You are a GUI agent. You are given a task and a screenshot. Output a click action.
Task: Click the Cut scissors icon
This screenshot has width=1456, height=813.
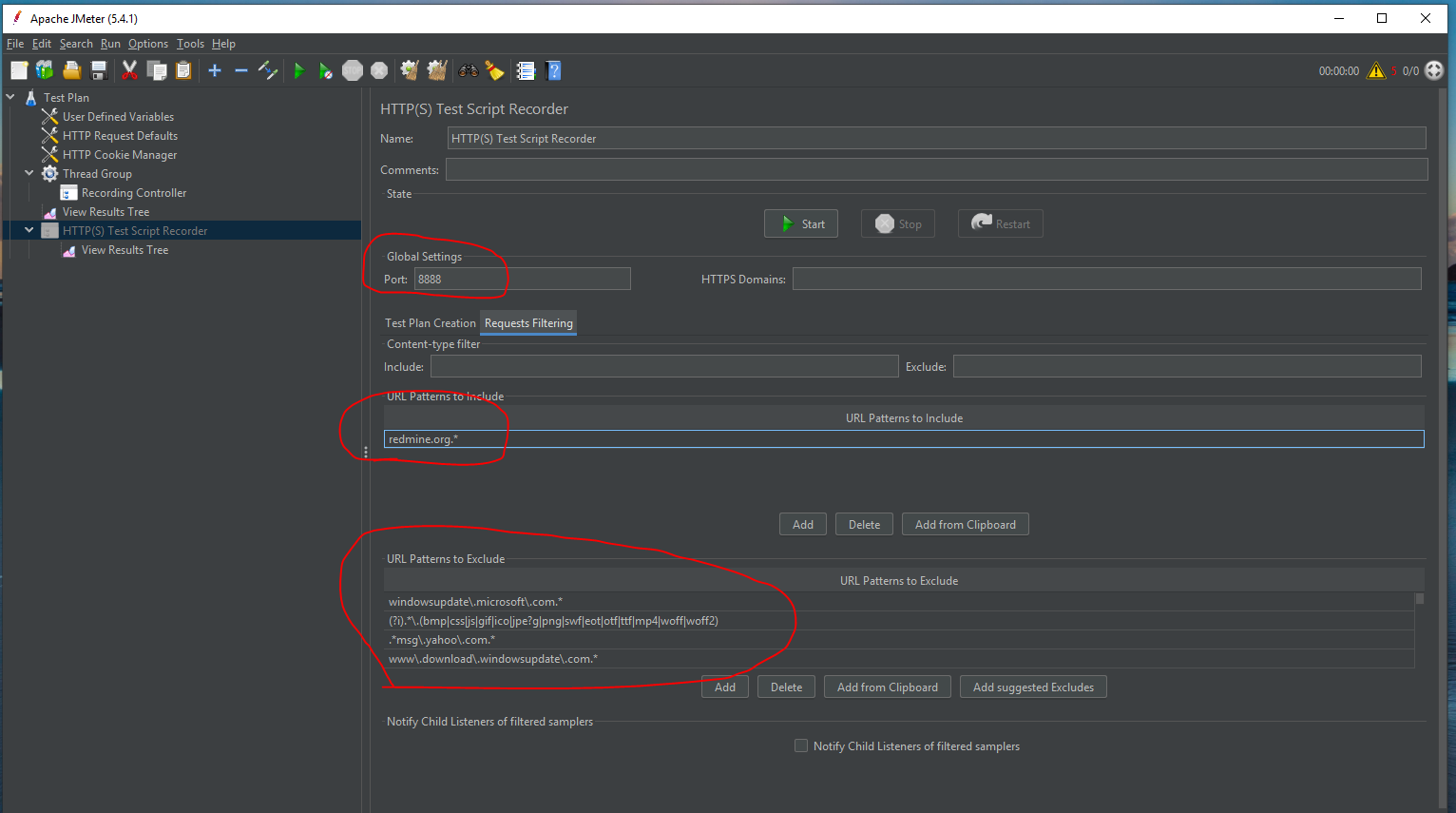(130, 70)
